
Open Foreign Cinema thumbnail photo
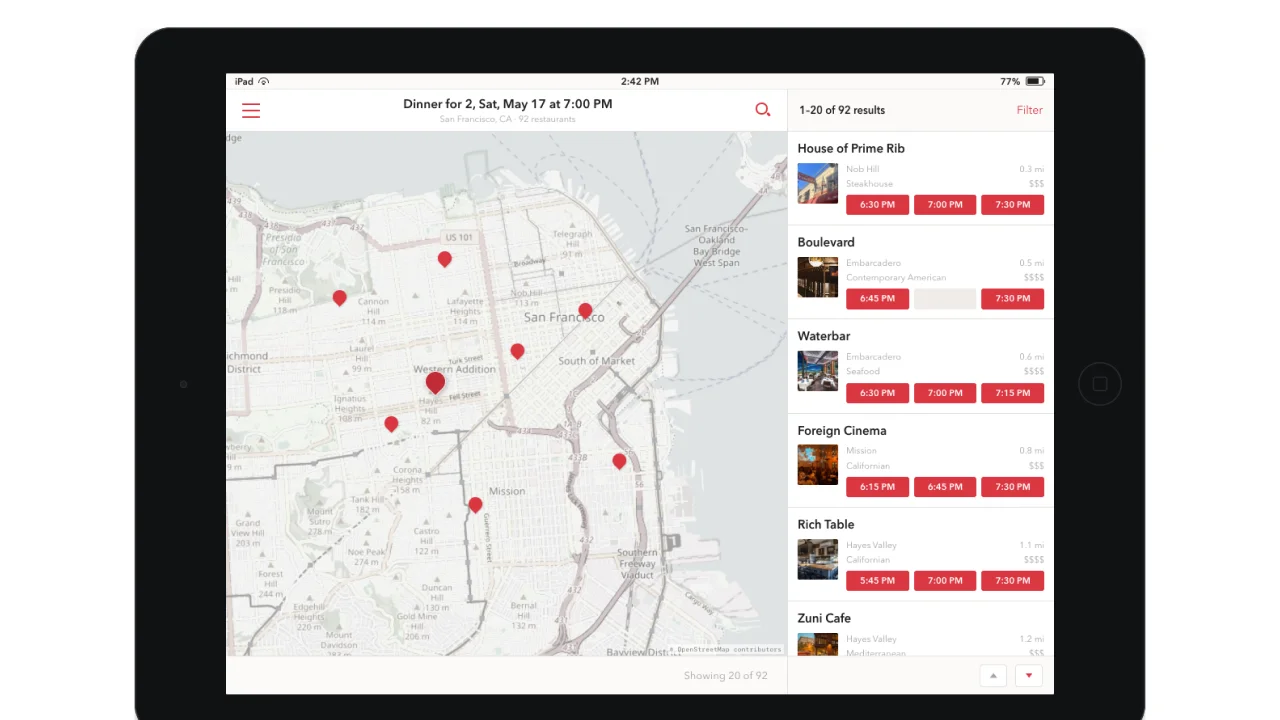click(818, 465)
